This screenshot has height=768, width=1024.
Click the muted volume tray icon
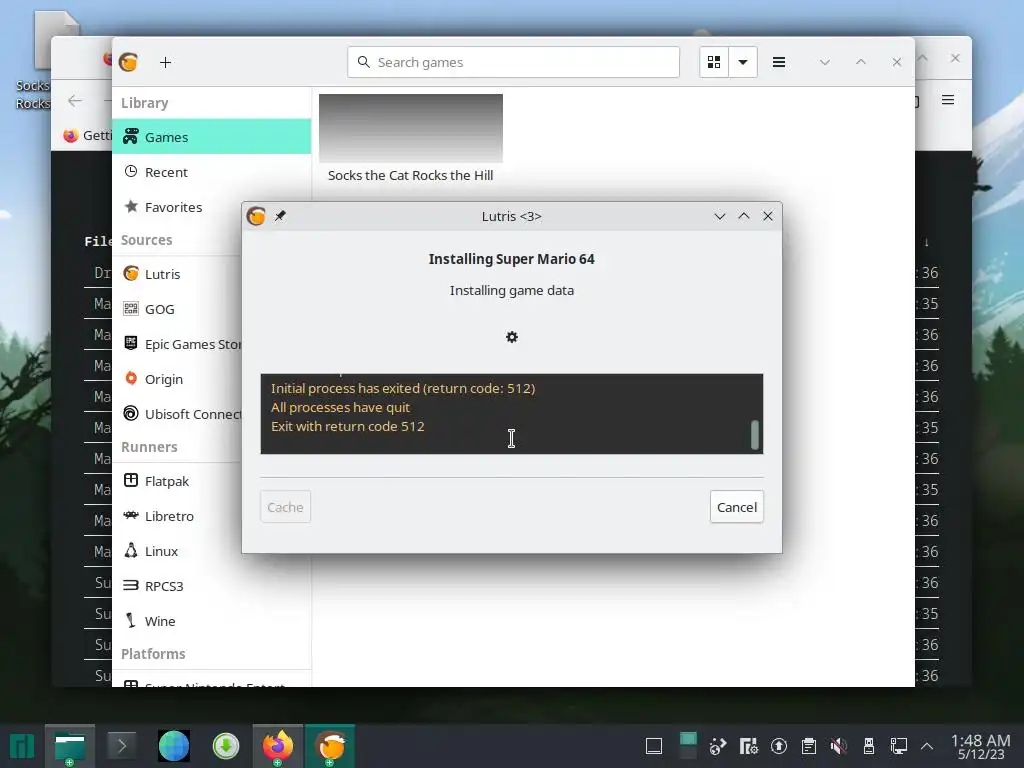click(x=839, y=746)
